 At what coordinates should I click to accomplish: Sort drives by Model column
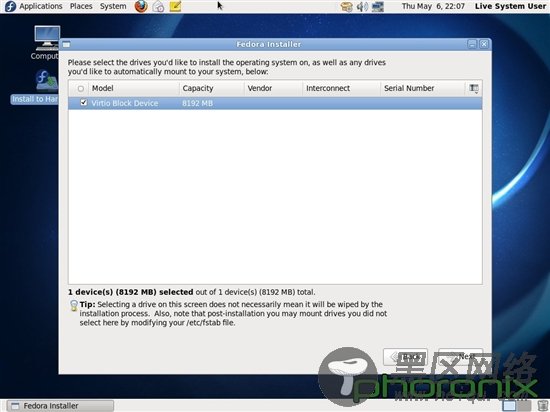134,88
